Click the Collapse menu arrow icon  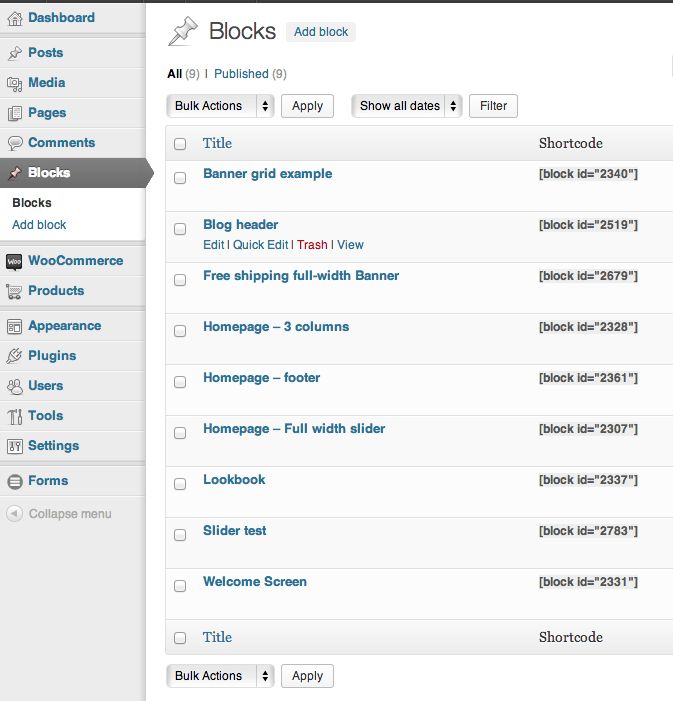(14, 513)
